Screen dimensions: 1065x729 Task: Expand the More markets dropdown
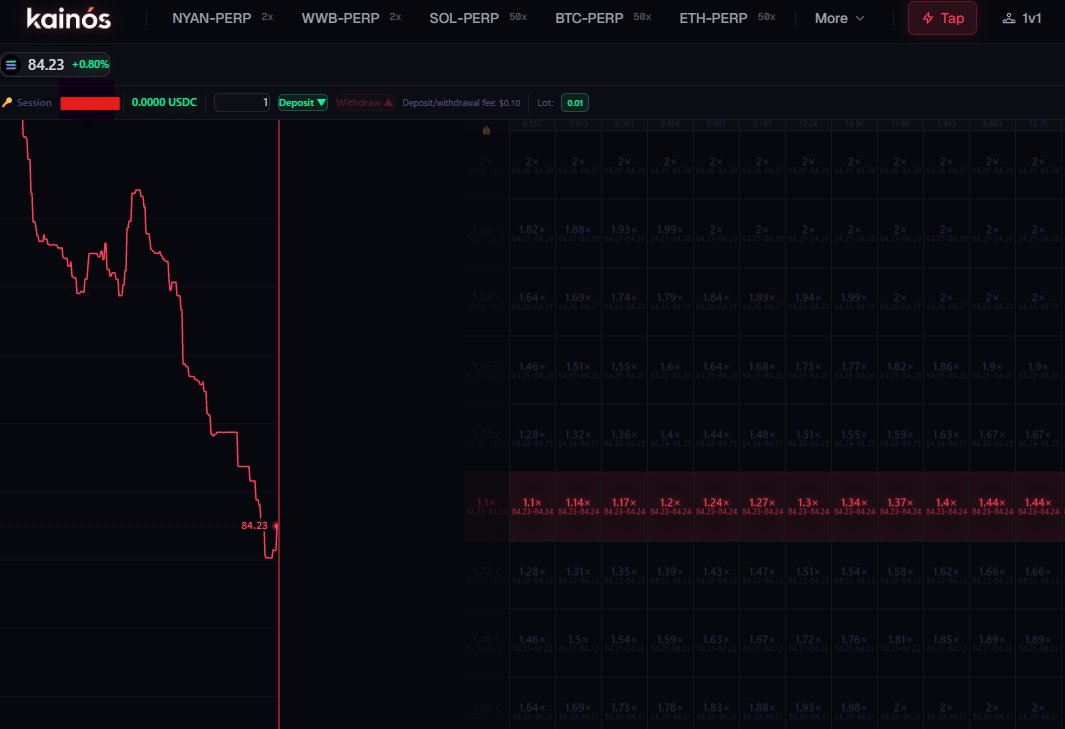pyautogui.click(x=840, y=18)
